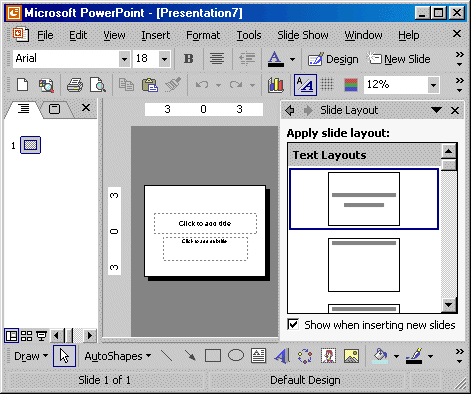The height and width of the screenshot is (394, 471).
Task: Select the Format Painter brush
Action: 173,85
